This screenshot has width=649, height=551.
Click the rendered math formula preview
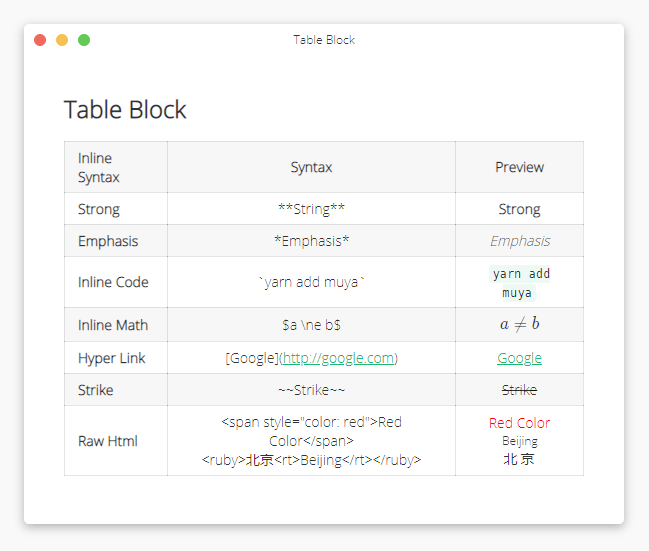coord(519,324)
